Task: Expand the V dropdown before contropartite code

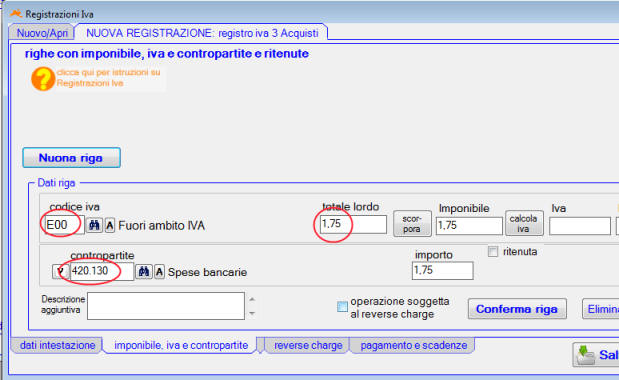Action: click(60, 271)
